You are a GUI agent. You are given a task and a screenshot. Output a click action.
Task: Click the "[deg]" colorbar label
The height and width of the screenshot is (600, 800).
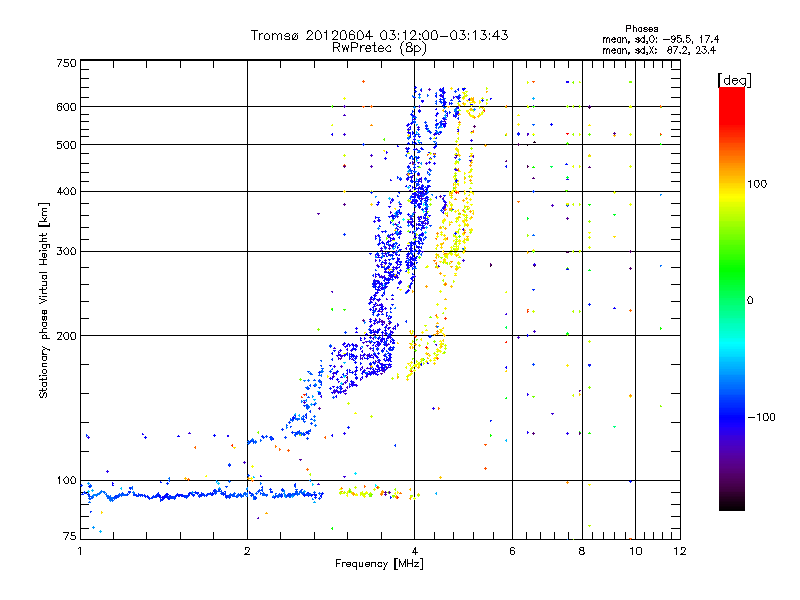click(x=734, y=80)
